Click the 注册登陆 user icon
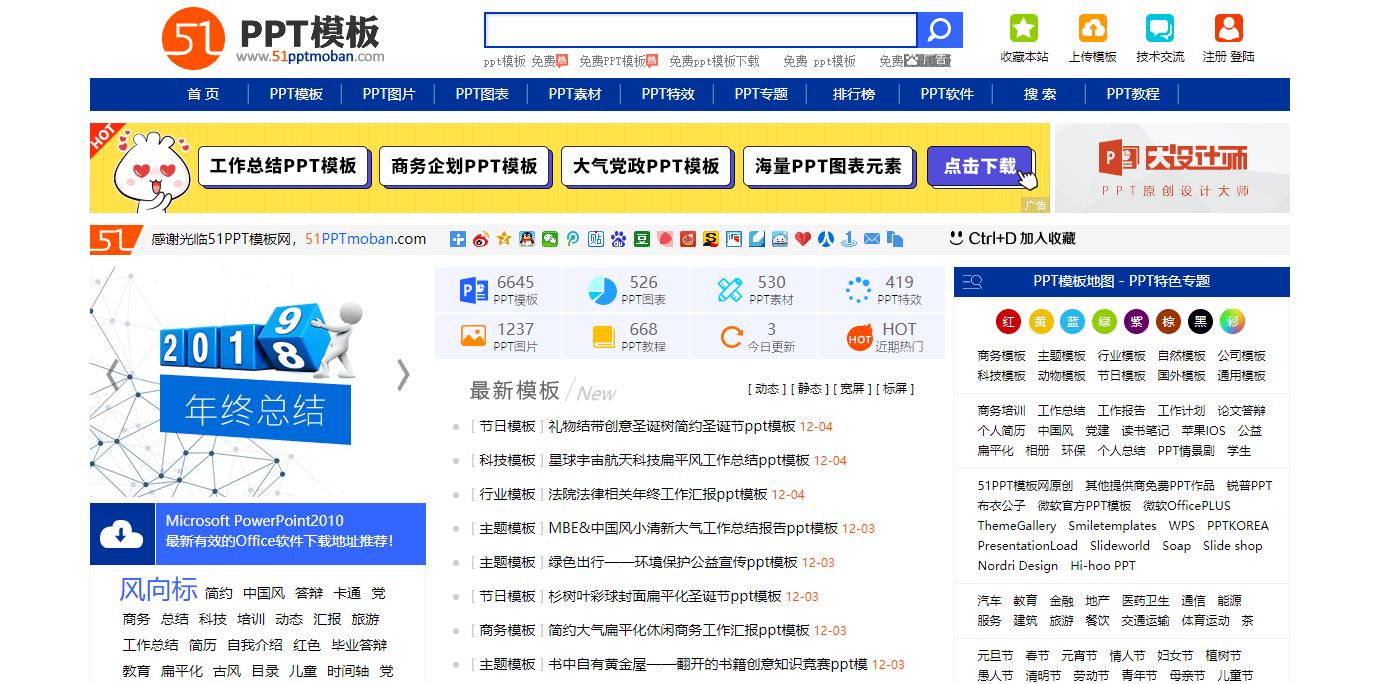 coord(1226,27)
